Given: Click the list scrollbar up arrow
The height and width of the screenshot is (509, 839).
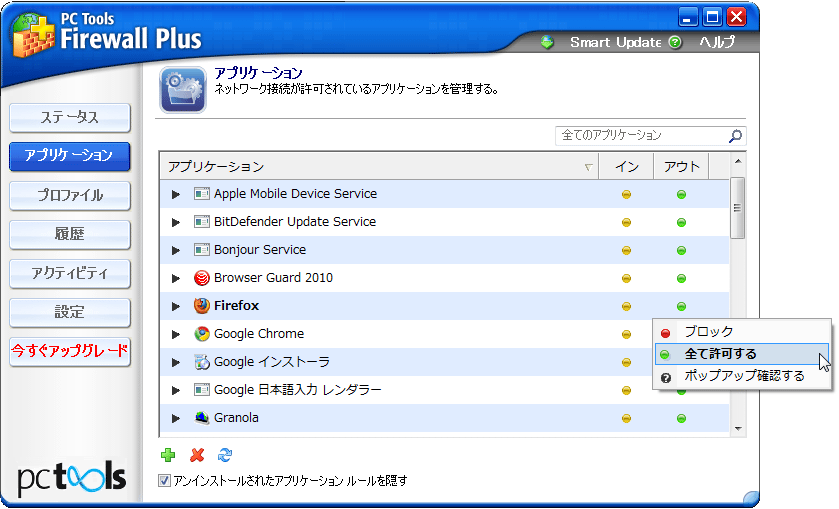Looking at the screenshot, I should click(738, 161).
